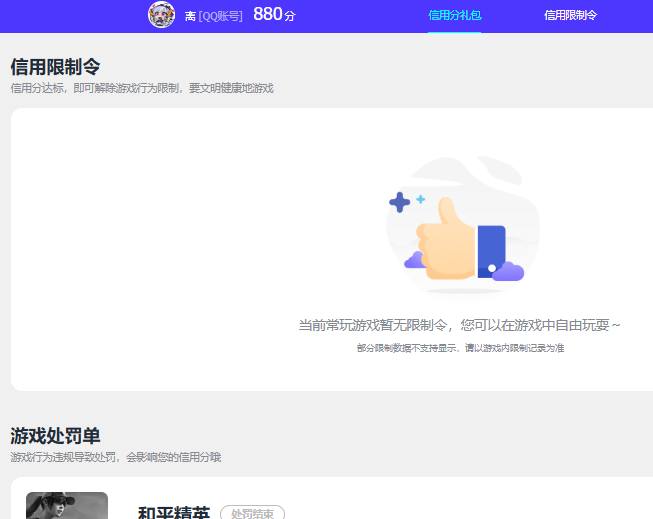Click the 和平精英 game title

(174, 513)
